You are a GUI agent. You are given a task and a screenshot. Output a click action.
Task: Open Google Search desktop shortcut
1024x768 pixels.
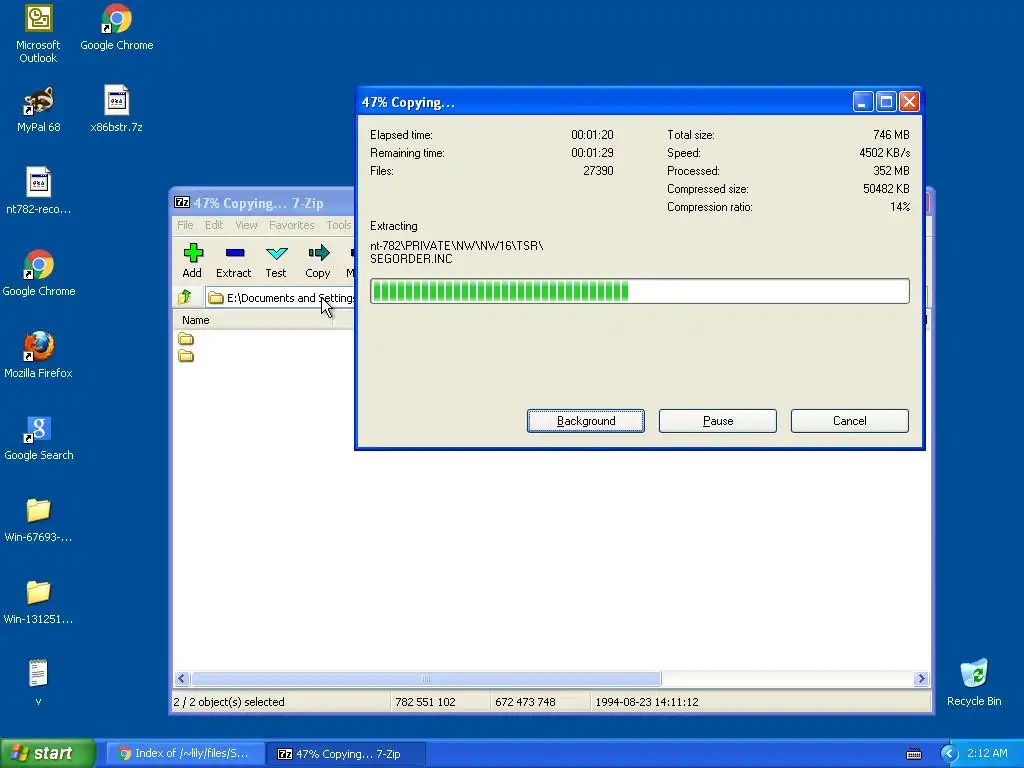(39, 437)
